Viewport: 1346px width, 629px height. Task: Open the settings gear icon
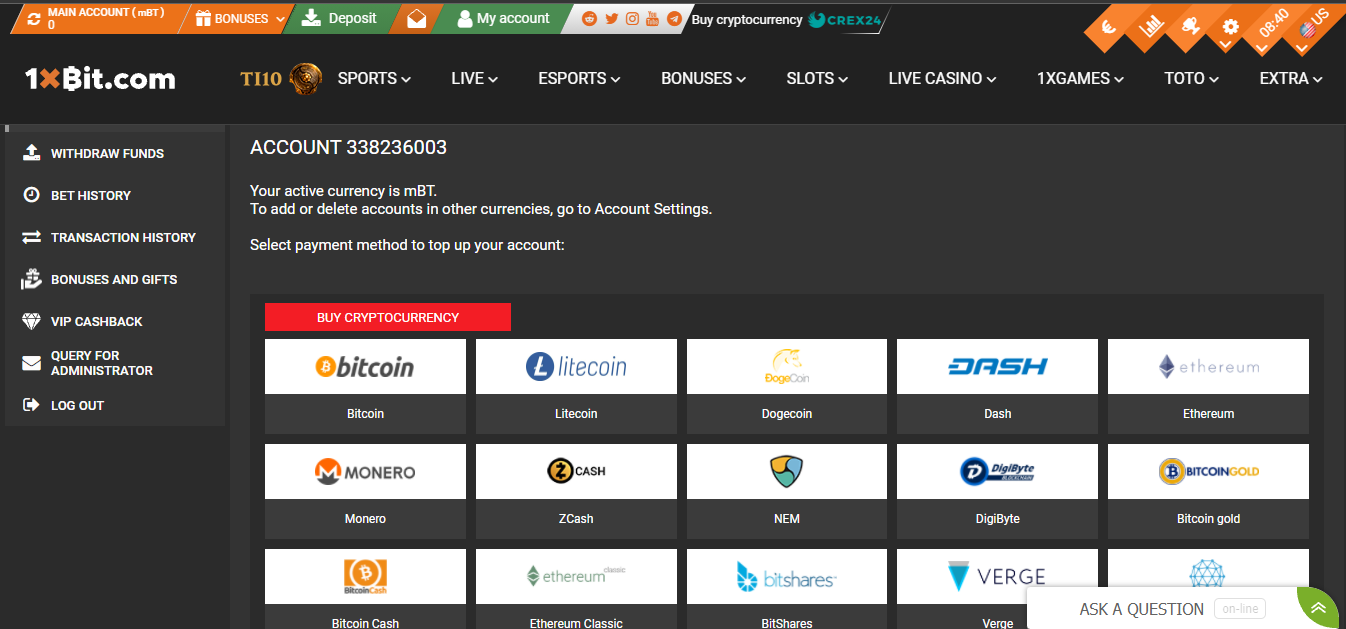pyautogui.click(x=1230, y=27)
